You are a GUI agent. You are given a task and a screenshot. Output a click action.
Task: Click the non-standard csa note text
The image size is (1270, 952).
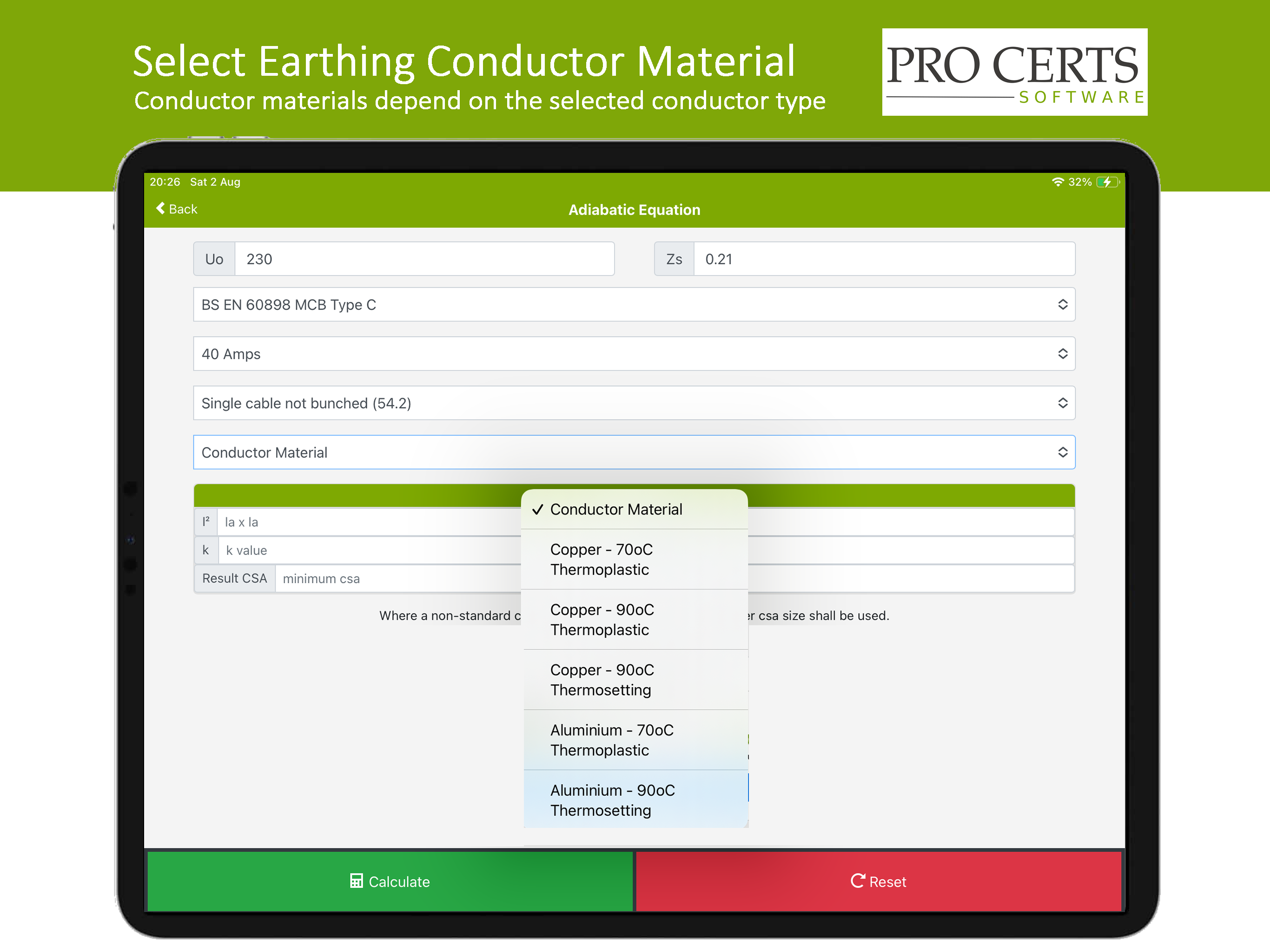(x=634, y=615)
